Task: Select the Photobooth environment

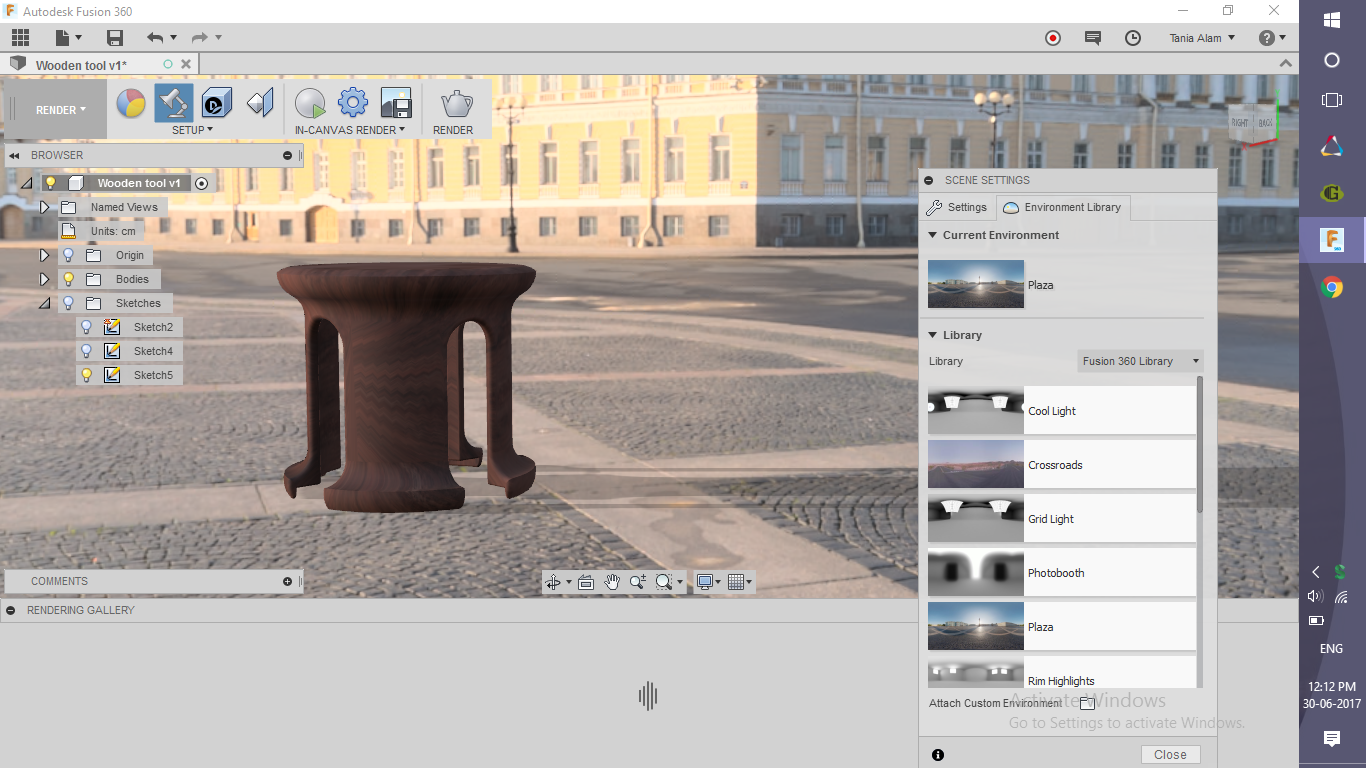Action: coord(1061,572)
